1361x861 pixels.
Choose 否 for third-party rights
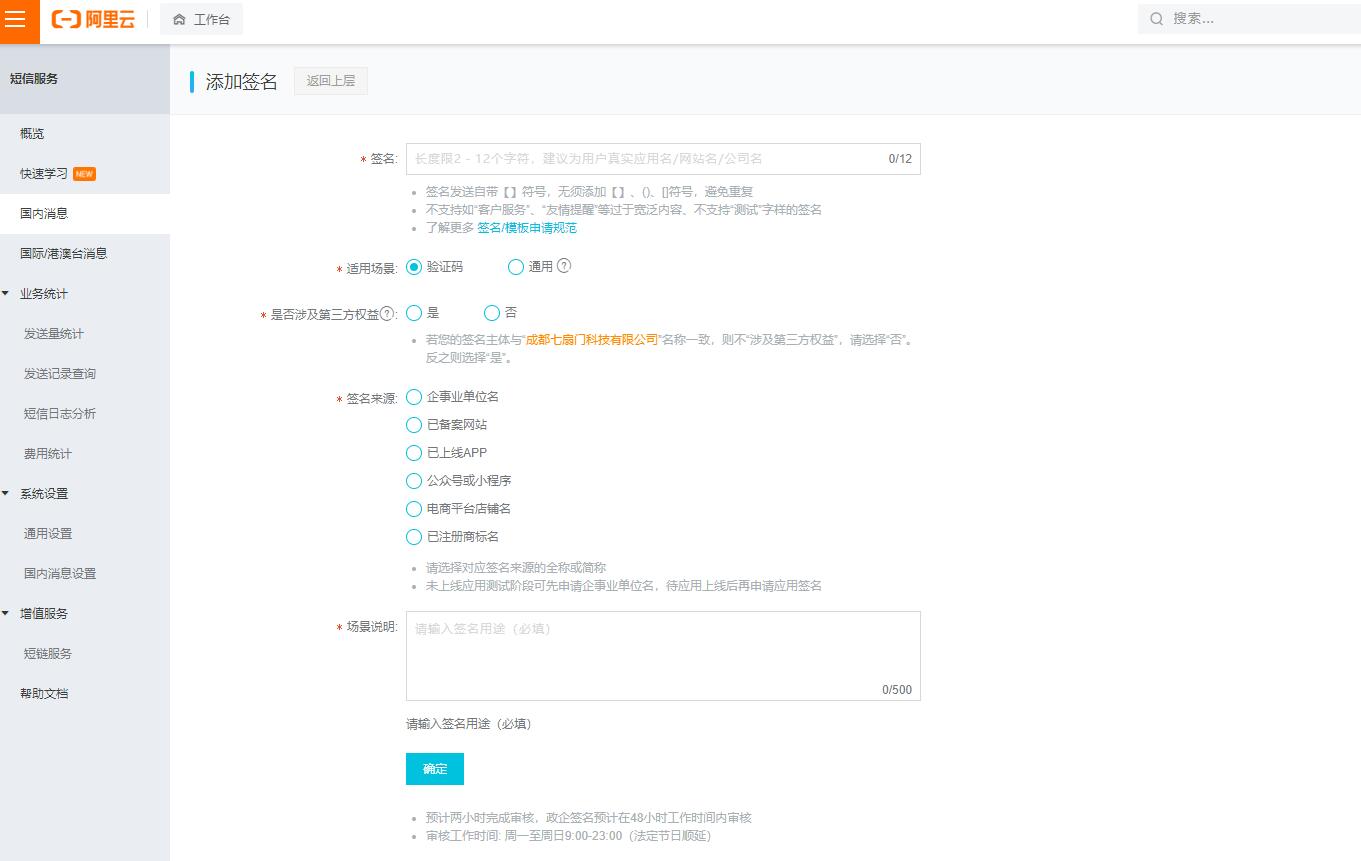(492, 313)
